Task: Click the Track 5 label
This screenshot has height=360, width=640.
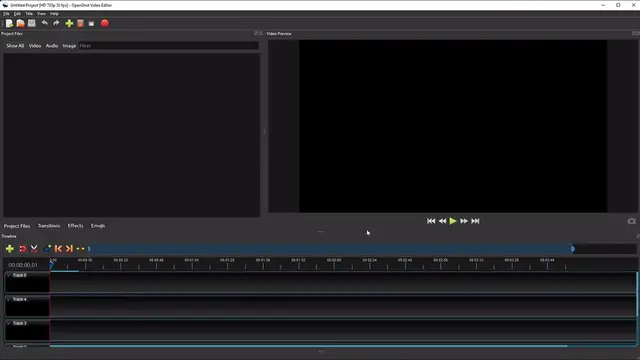Action: 20,275
